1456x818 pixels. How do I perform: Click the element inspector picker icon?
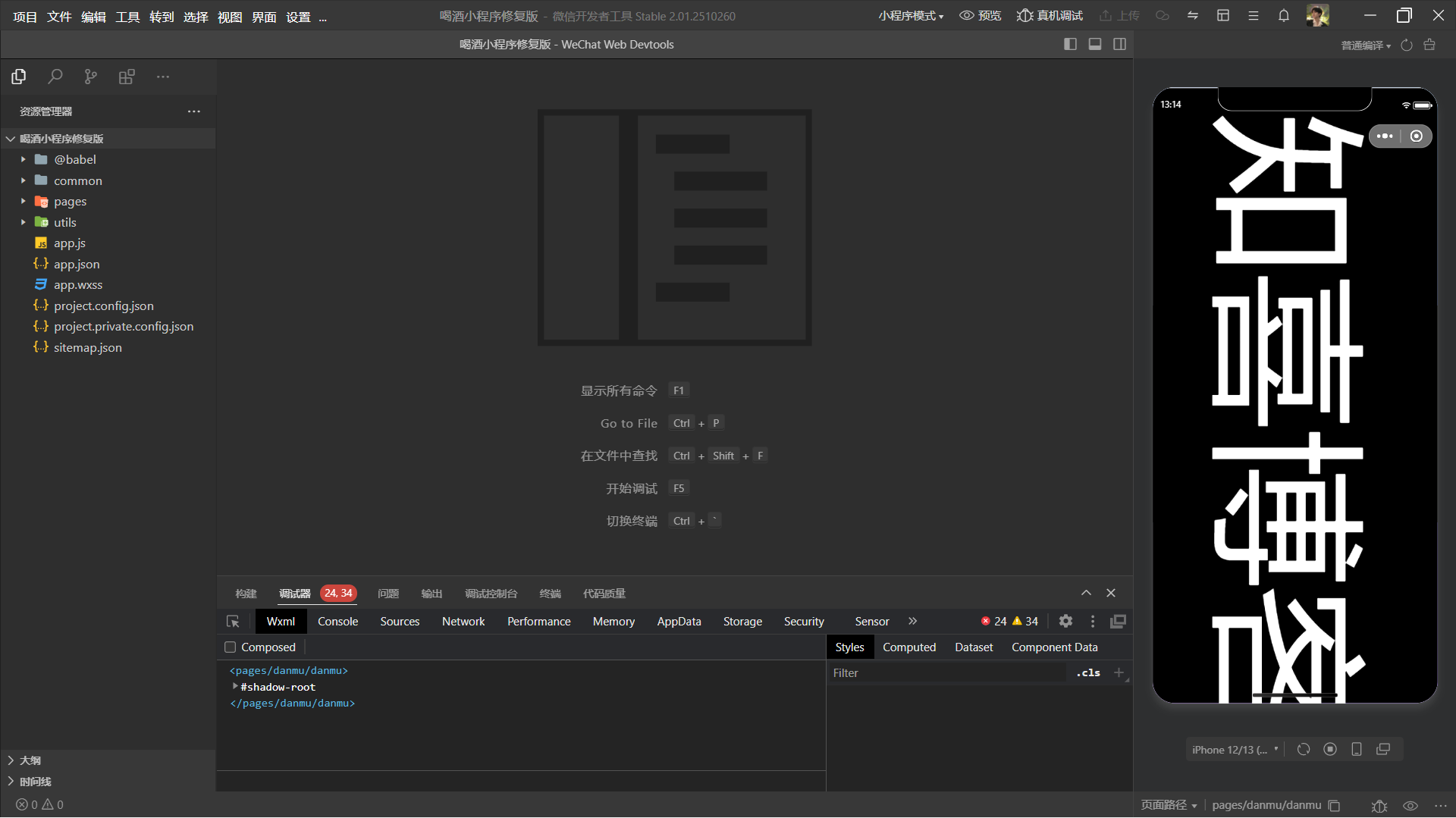pos(233,622)
